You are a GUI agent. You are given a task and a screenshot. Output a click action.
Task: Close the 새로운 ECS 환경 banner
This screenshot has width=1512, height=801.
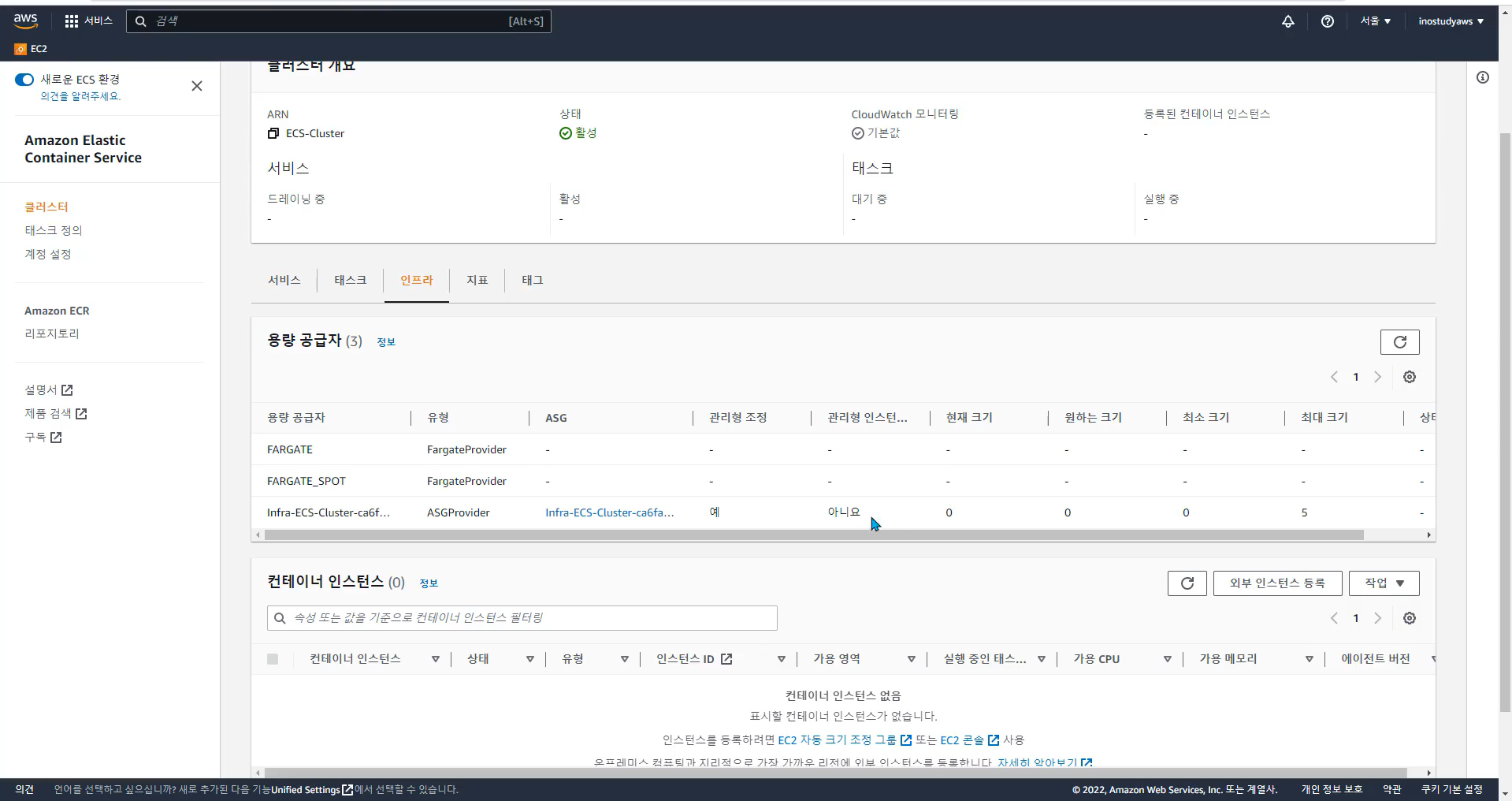[197, 86]
